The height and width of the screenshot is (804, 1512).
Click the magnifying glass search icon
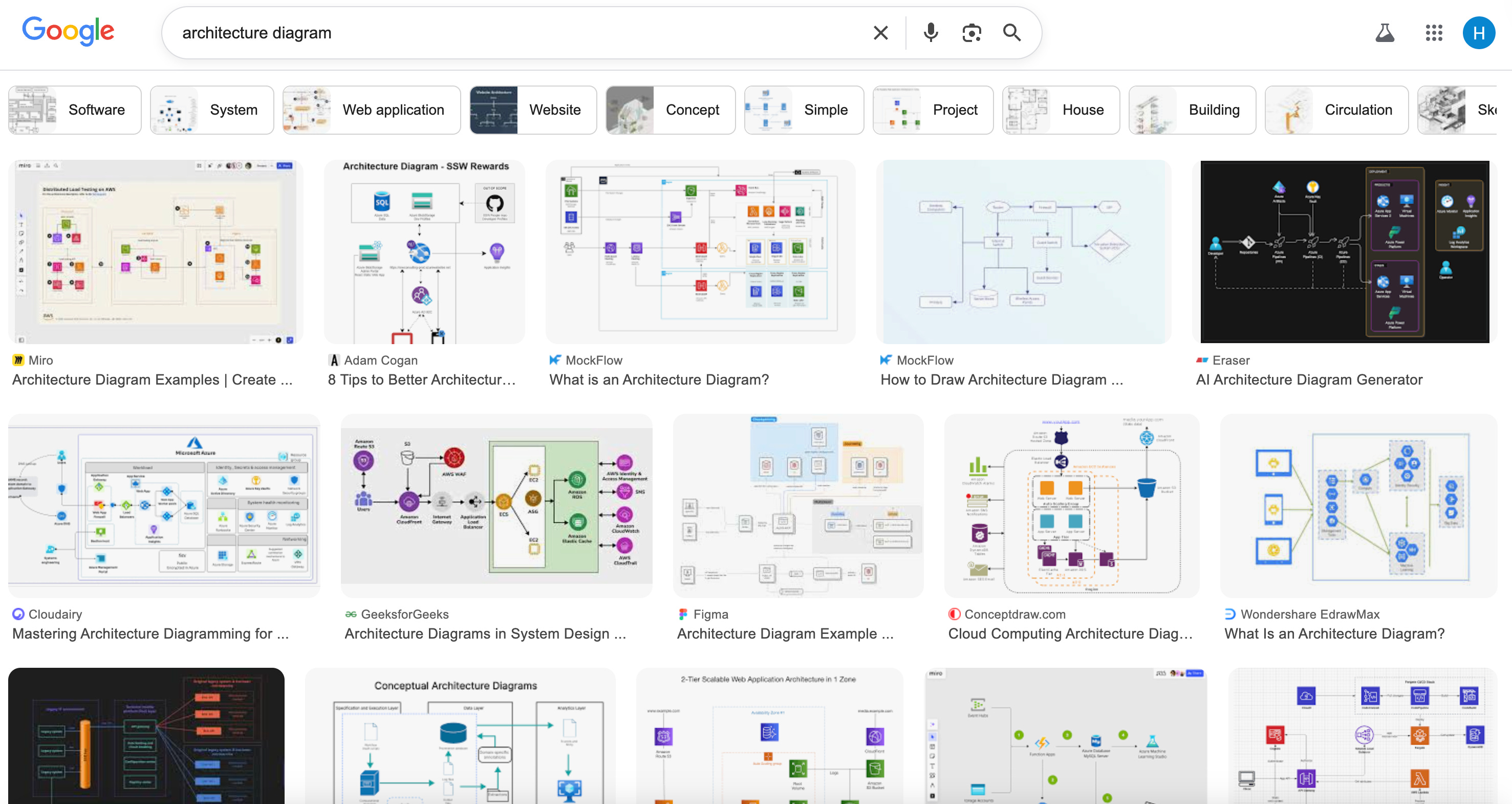(1012, 33)
